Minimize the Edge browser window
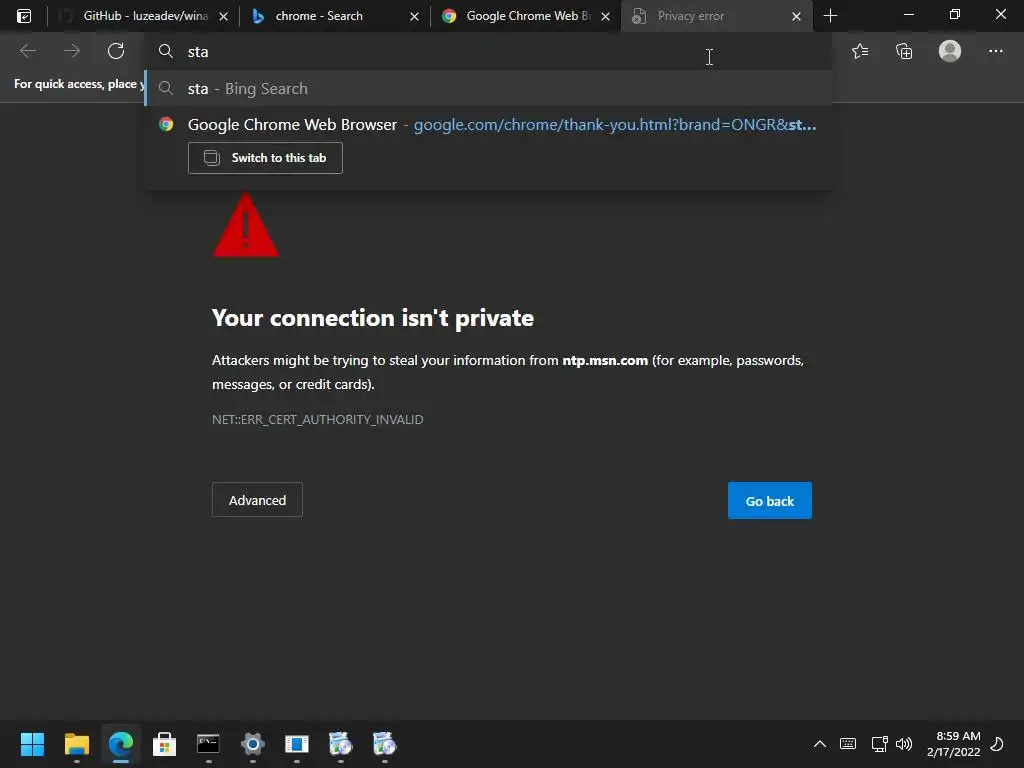1024x768 pixels. pos(908,14)
